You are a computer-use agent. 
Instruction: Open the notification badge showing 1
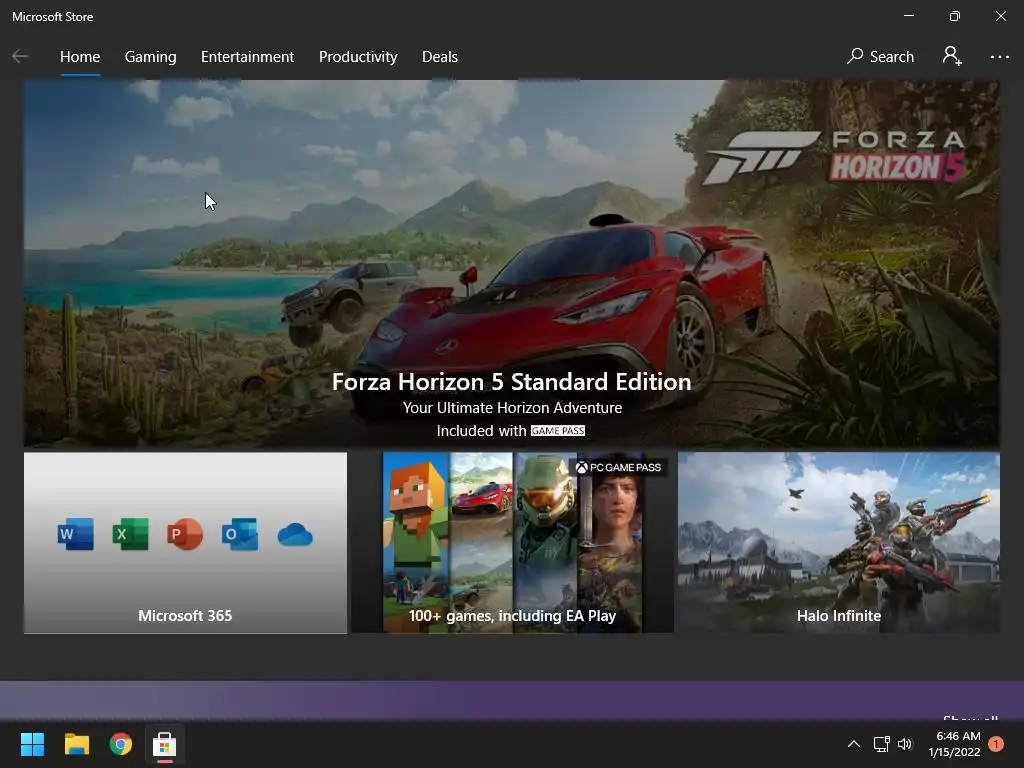pos(996,744)
